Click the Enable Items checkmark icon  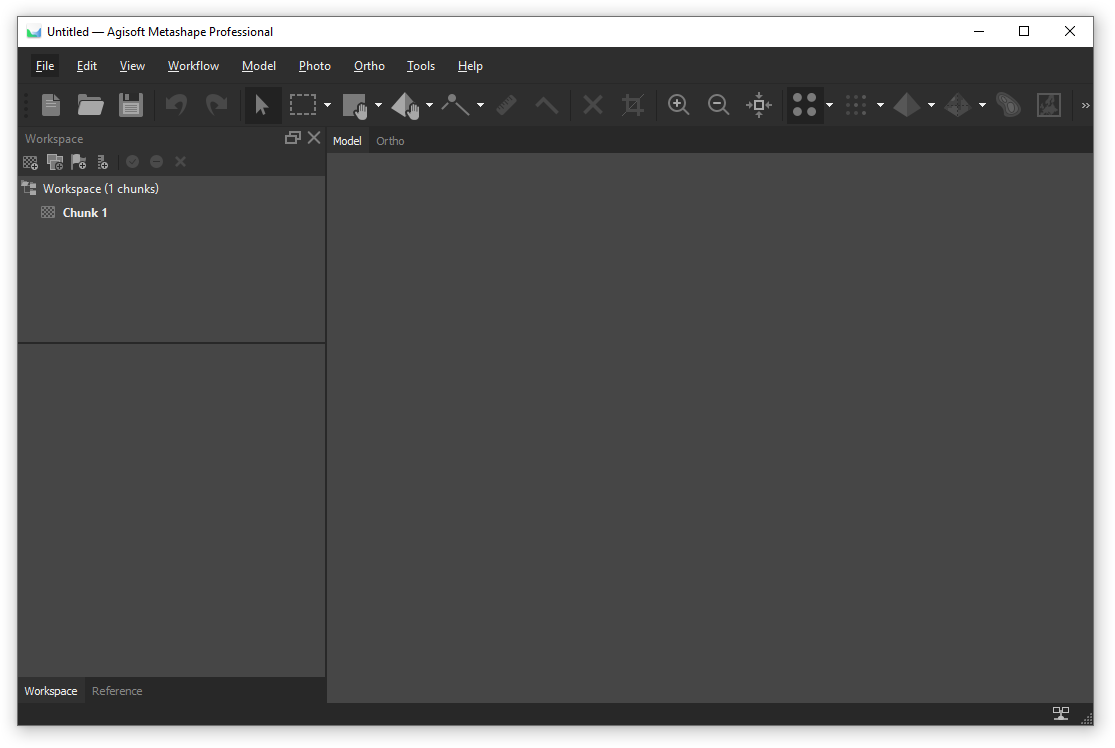tap(132, 162)
